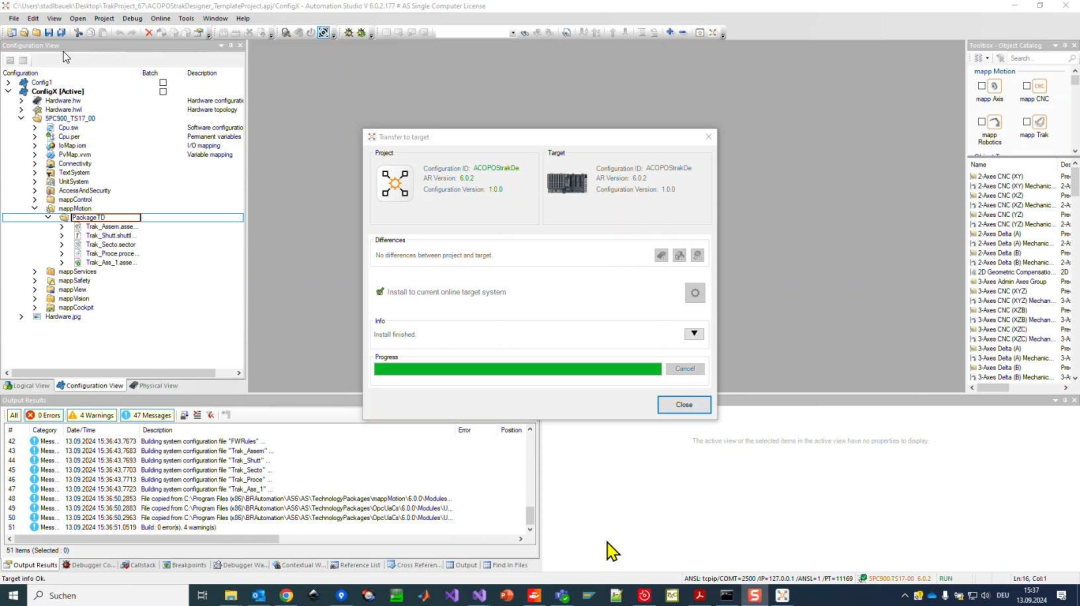Click red delete X toolbar icon

149,33
